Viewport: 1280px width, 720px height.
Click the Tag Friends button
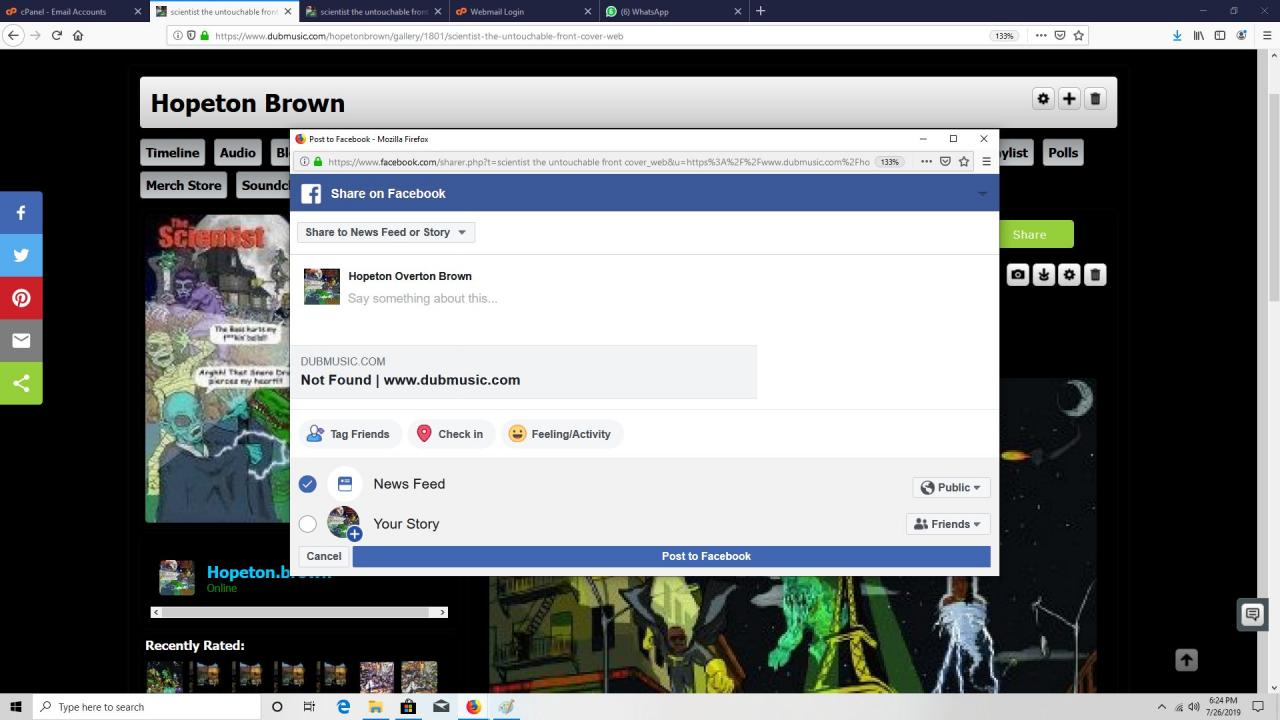[x=349, y=434]
